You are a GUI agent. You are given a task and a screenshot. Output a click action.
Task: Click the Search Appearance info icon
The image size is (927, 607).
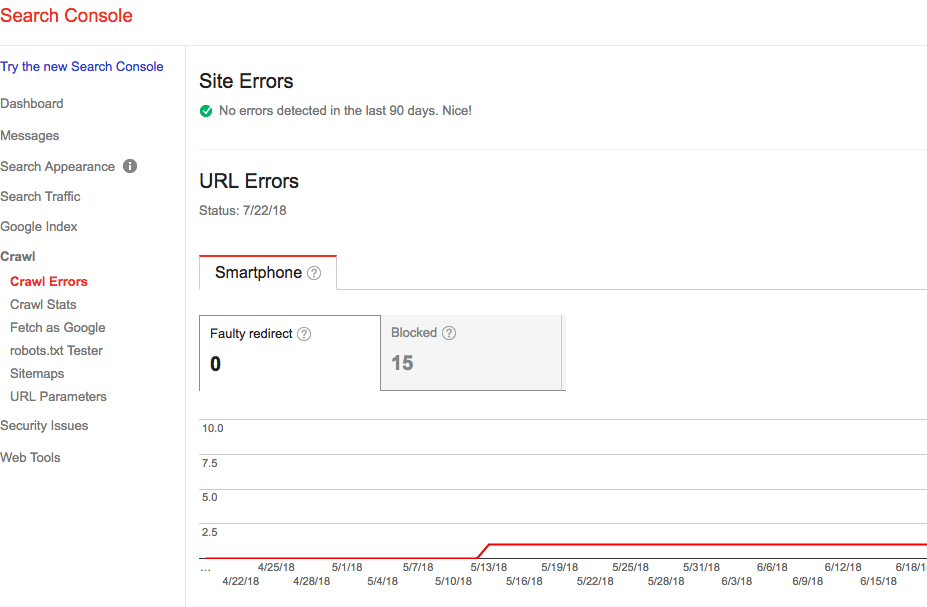point(129,166)
